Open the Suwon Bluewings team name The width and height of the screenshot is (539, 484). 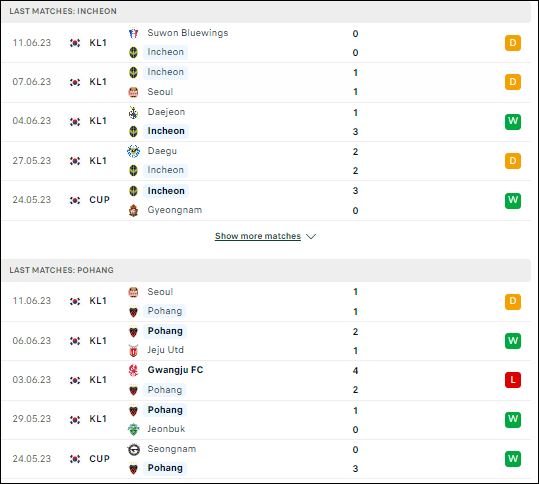pyautogui.click(x=188, y=33)
